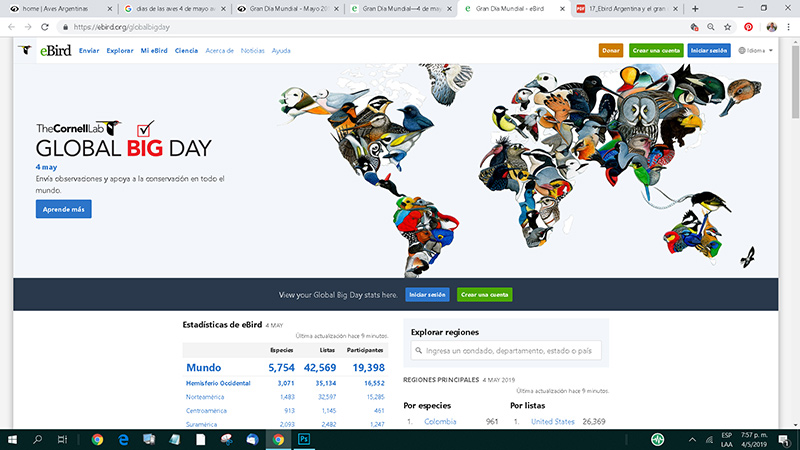
Task: Click the Explorar regiones search field
Action: [x=505, y=351]
